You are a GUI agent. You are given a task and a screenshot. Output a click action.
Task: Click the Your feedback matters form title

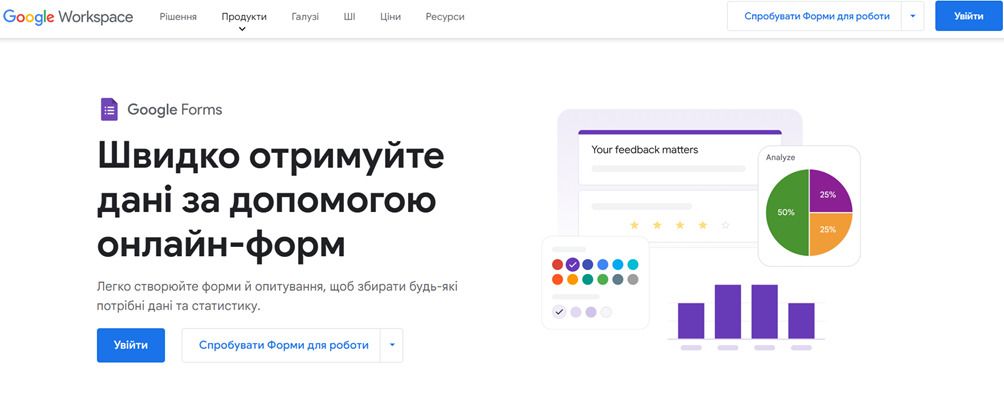coord(644,150)
